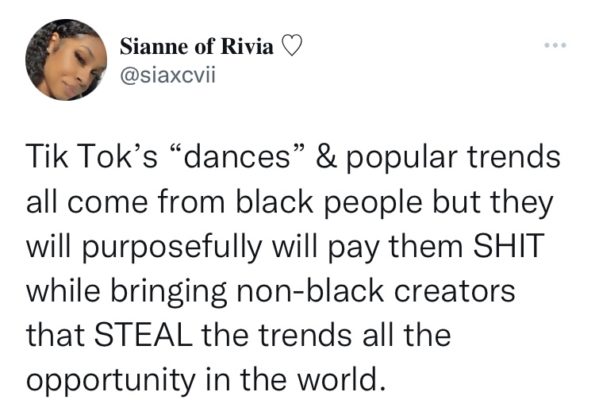This screenshot has width=595, height=415.
Task: Click the word STEAL in the tweet
Action: coord(143,335)
